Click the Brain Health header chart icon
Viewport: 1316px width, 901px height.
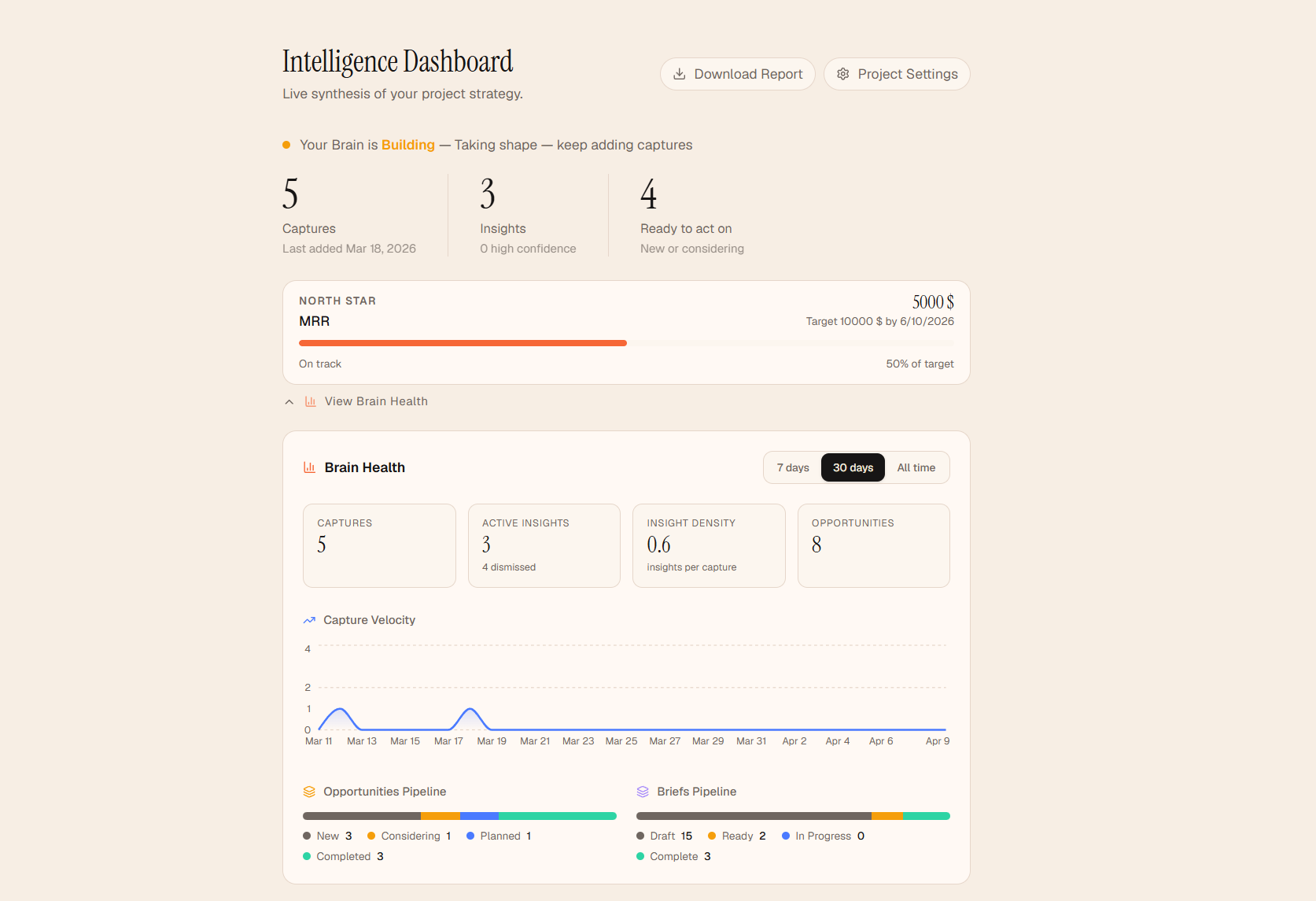point(310,467)
